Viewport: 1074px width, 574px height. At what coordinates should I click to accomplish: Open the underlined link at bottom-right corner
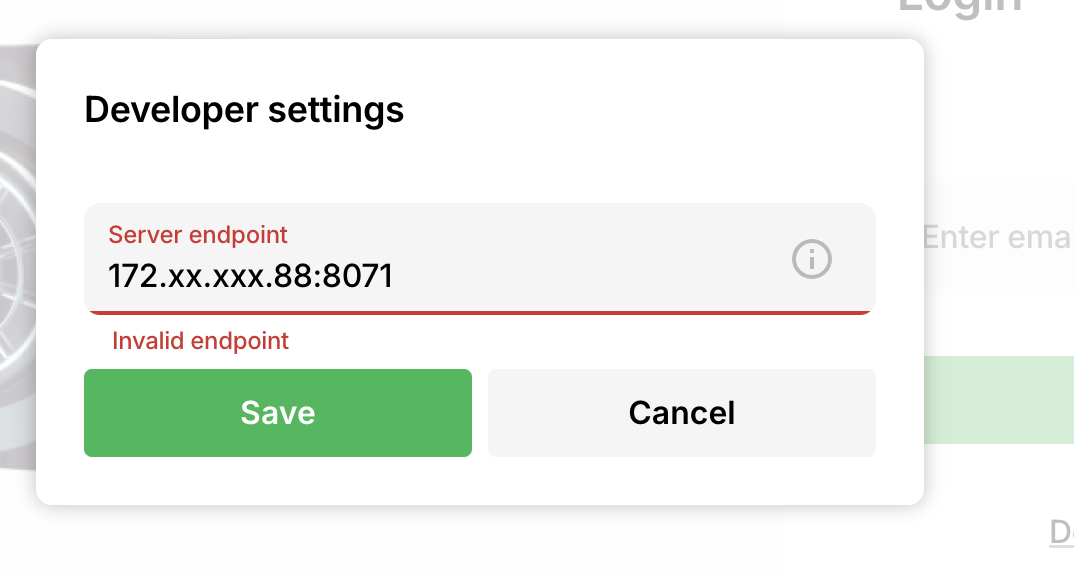click(x=1061, y=531)
